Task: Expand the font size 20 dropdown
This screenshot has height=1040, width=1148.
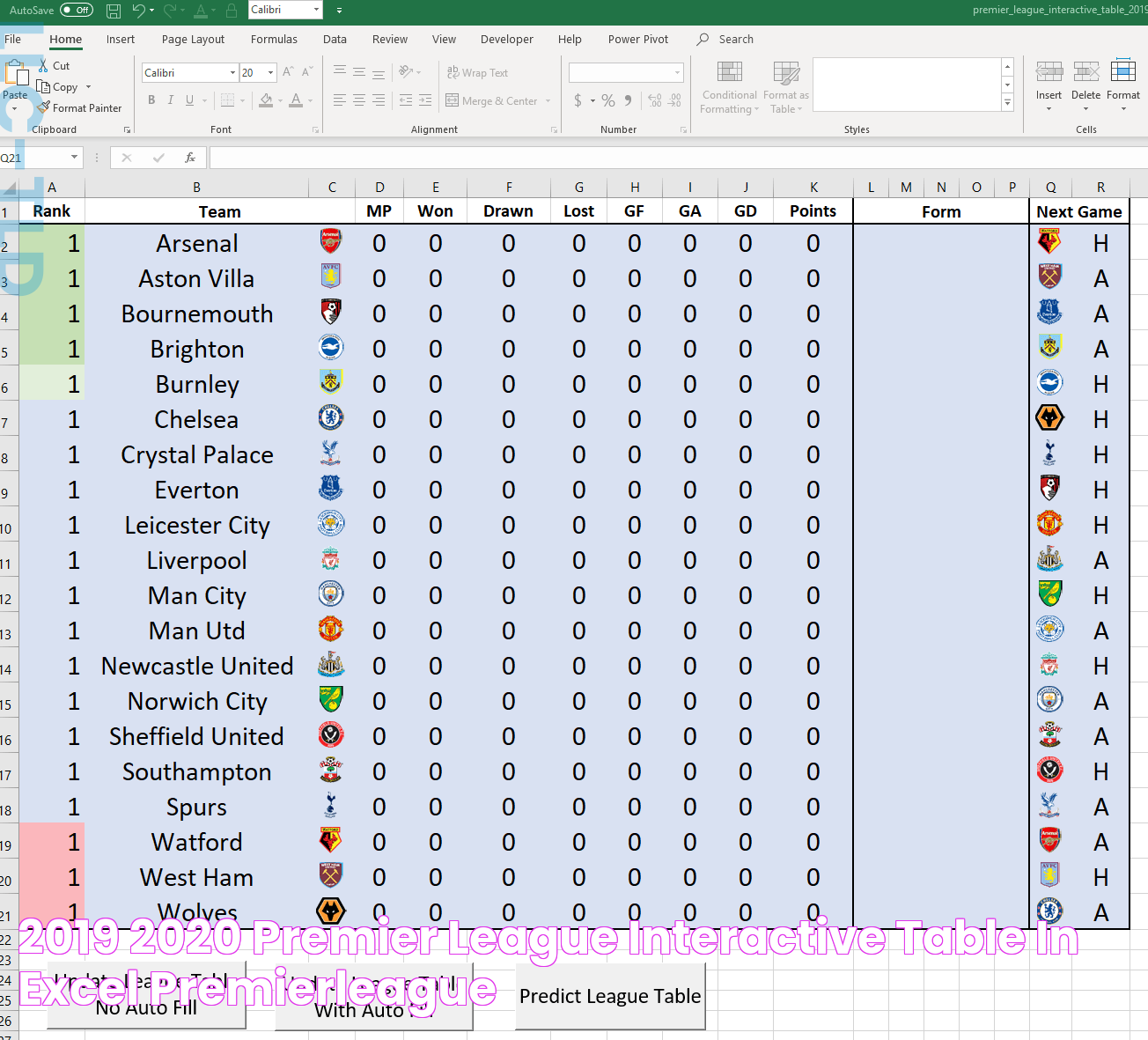Action: click(271, 73)
